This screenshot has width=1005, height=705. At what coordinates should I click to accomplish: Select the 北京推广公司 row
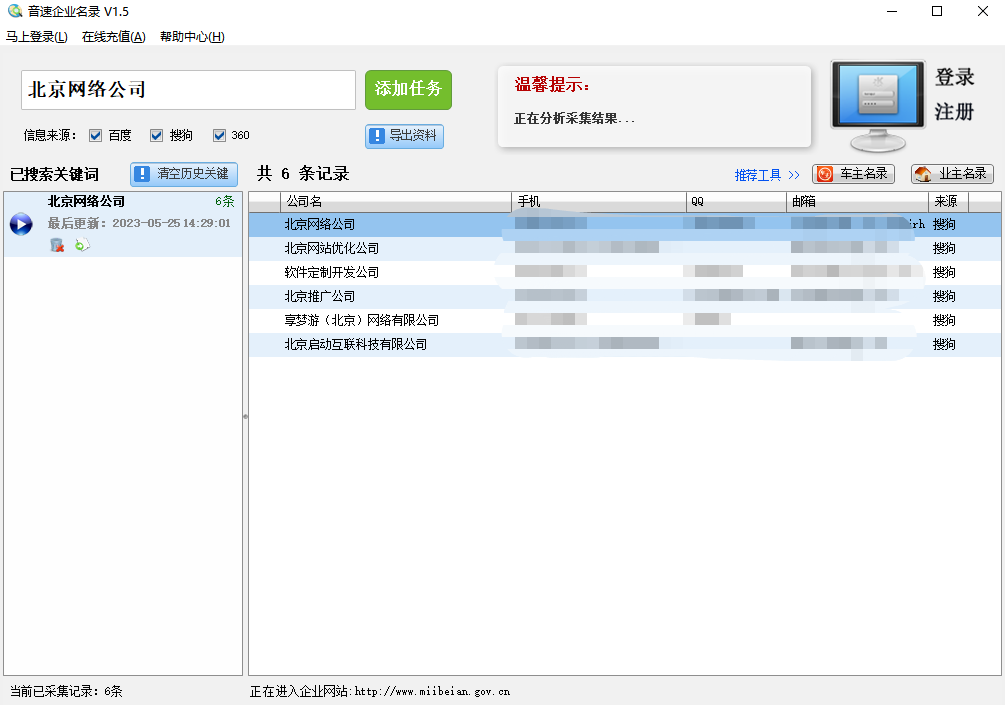point(625,296)
